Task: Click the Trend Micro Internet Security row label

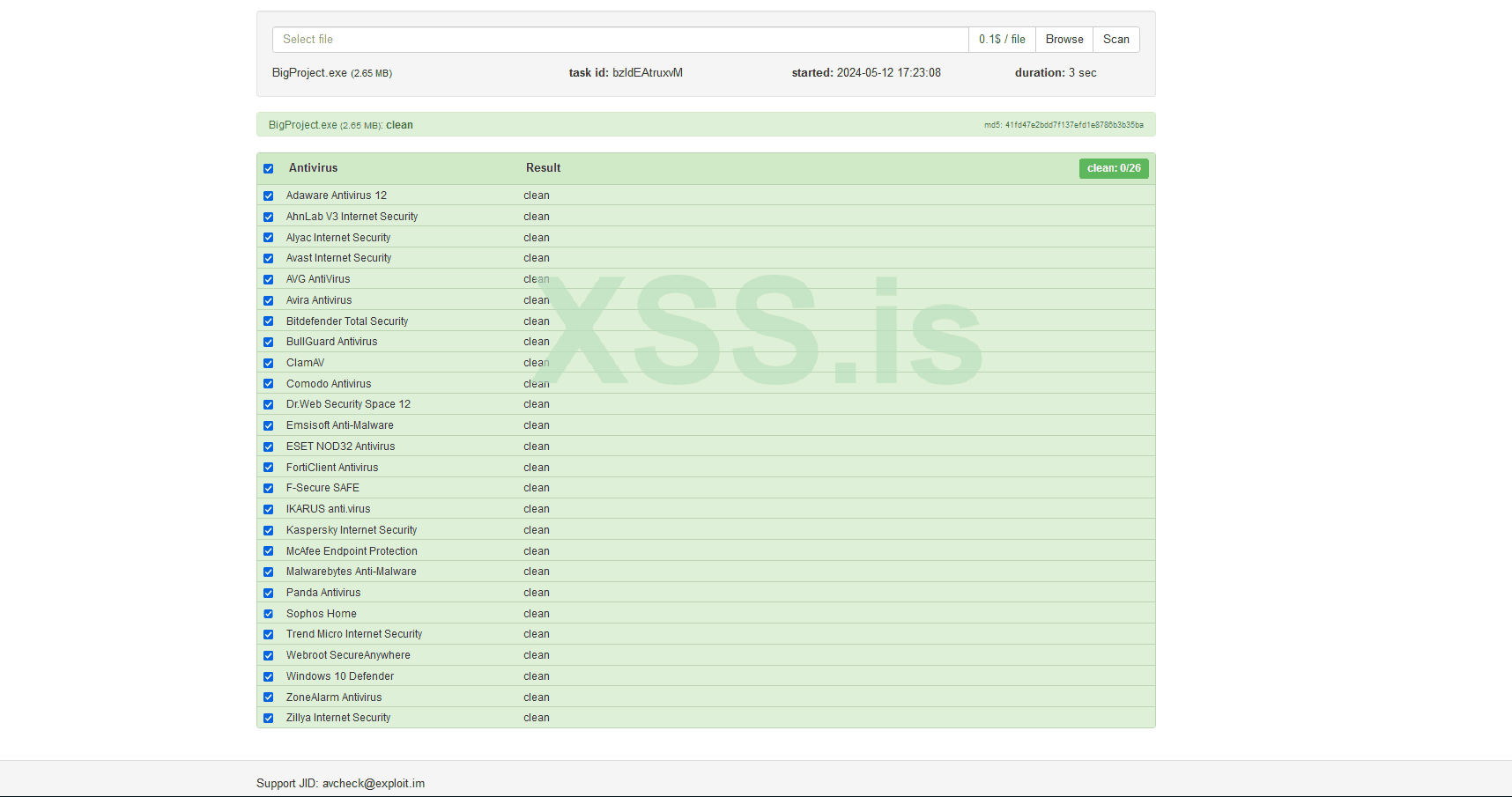Action: tap(354, 634)
